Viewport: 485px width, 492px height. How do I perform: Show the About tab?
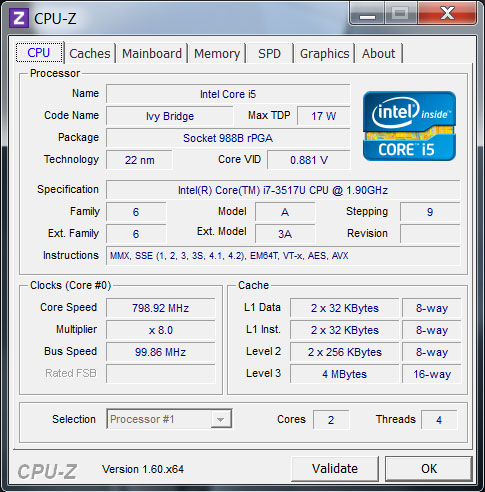tap(379, 53)
